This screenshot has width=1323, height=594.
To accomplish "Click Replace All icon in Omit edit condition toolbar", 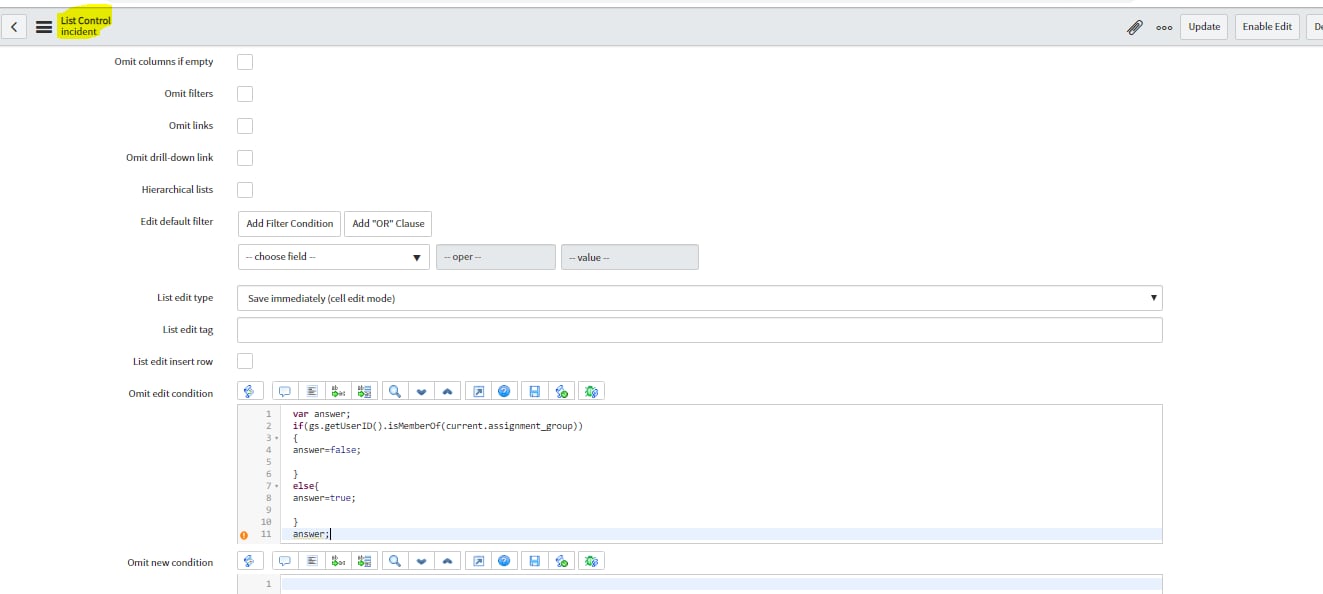I will (364, 392).
